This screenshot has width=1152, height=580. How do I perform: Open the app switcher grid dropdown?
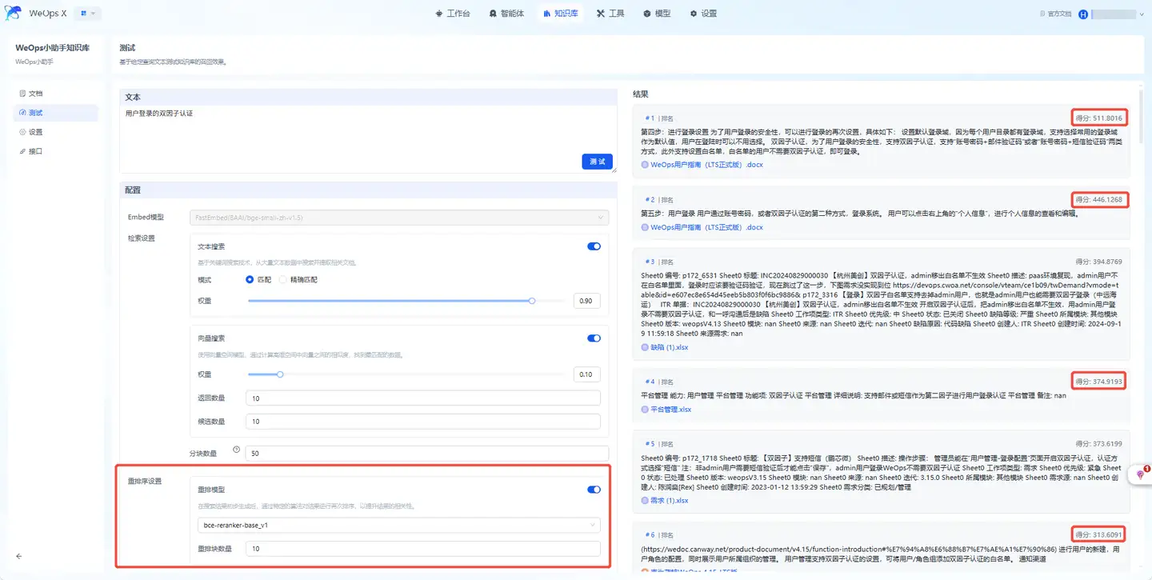(88, 13)
